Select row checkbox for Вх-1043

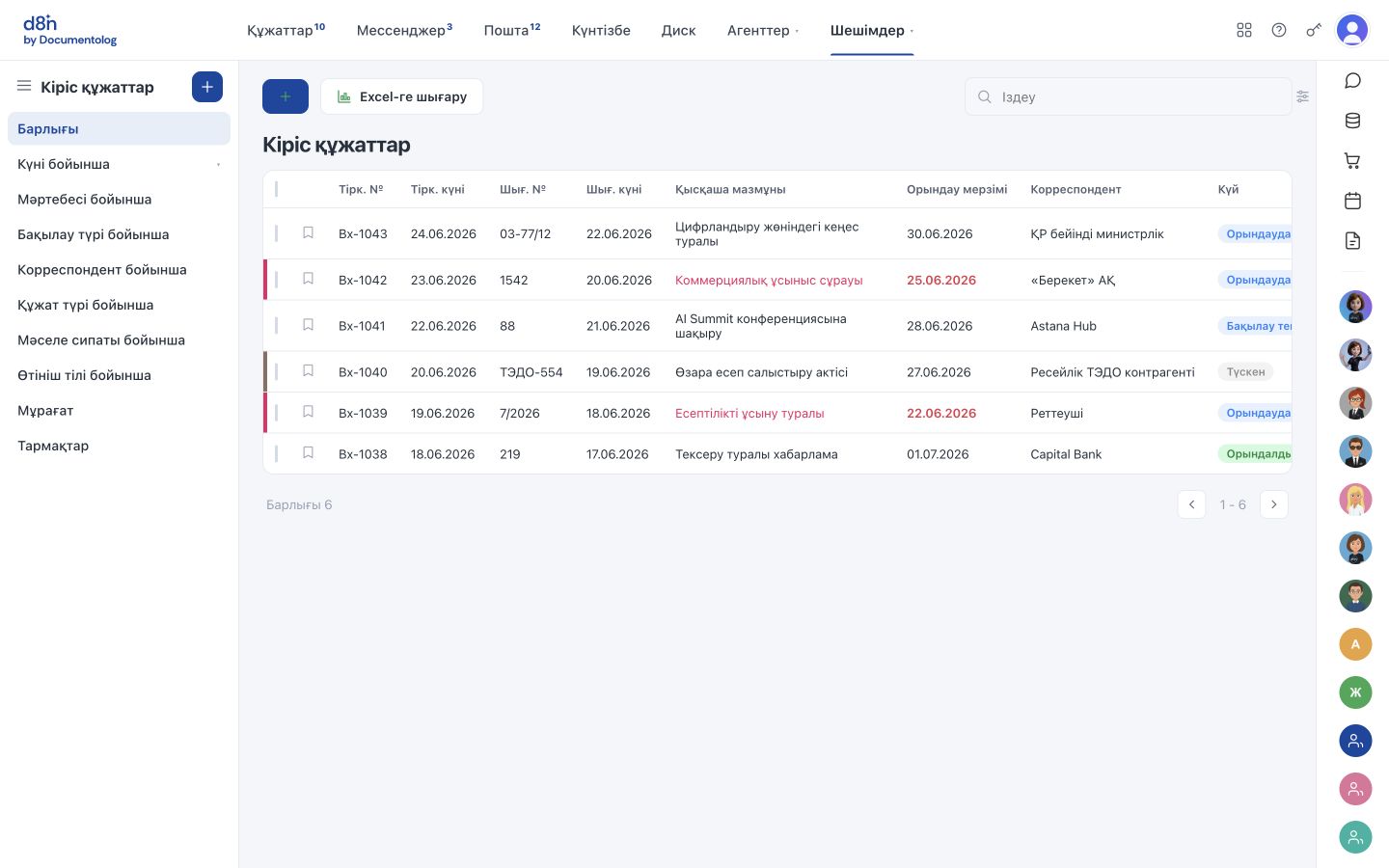pyautogui.click(x=277, y=233)
